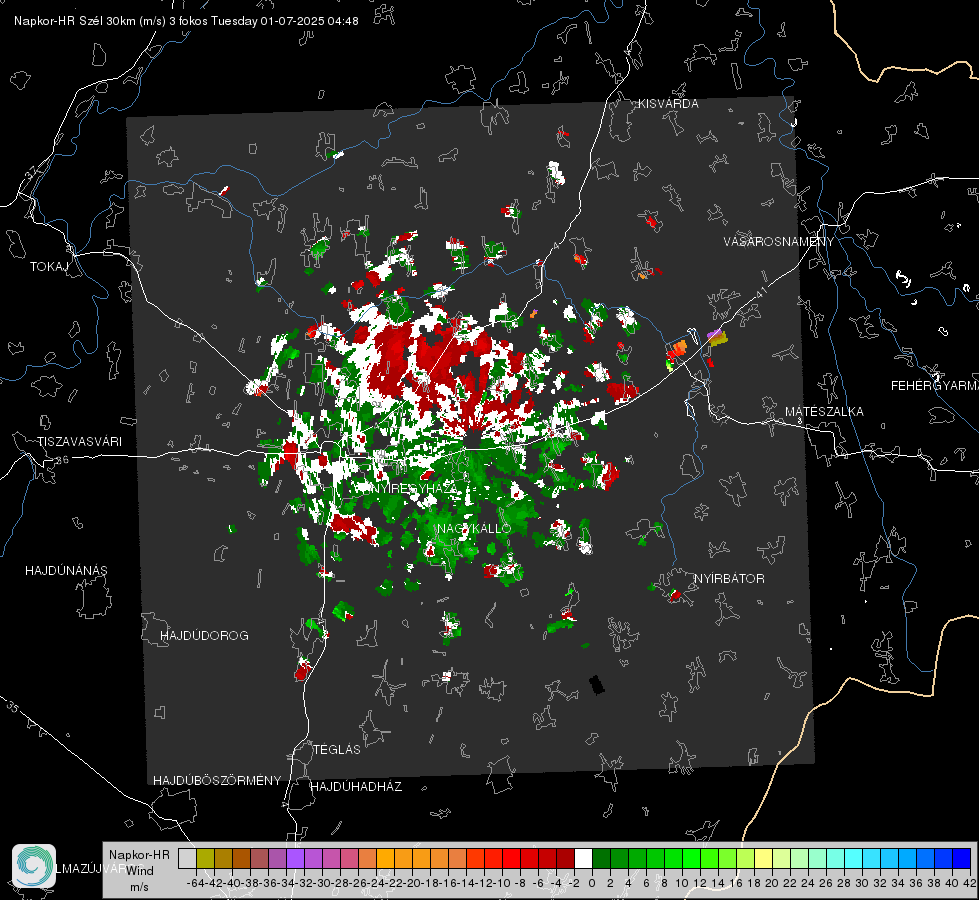Select the NYÍRBÁTOR town label
Image resolution: width=979 pixels, height=900 pixels.
[x=729, y=579]
